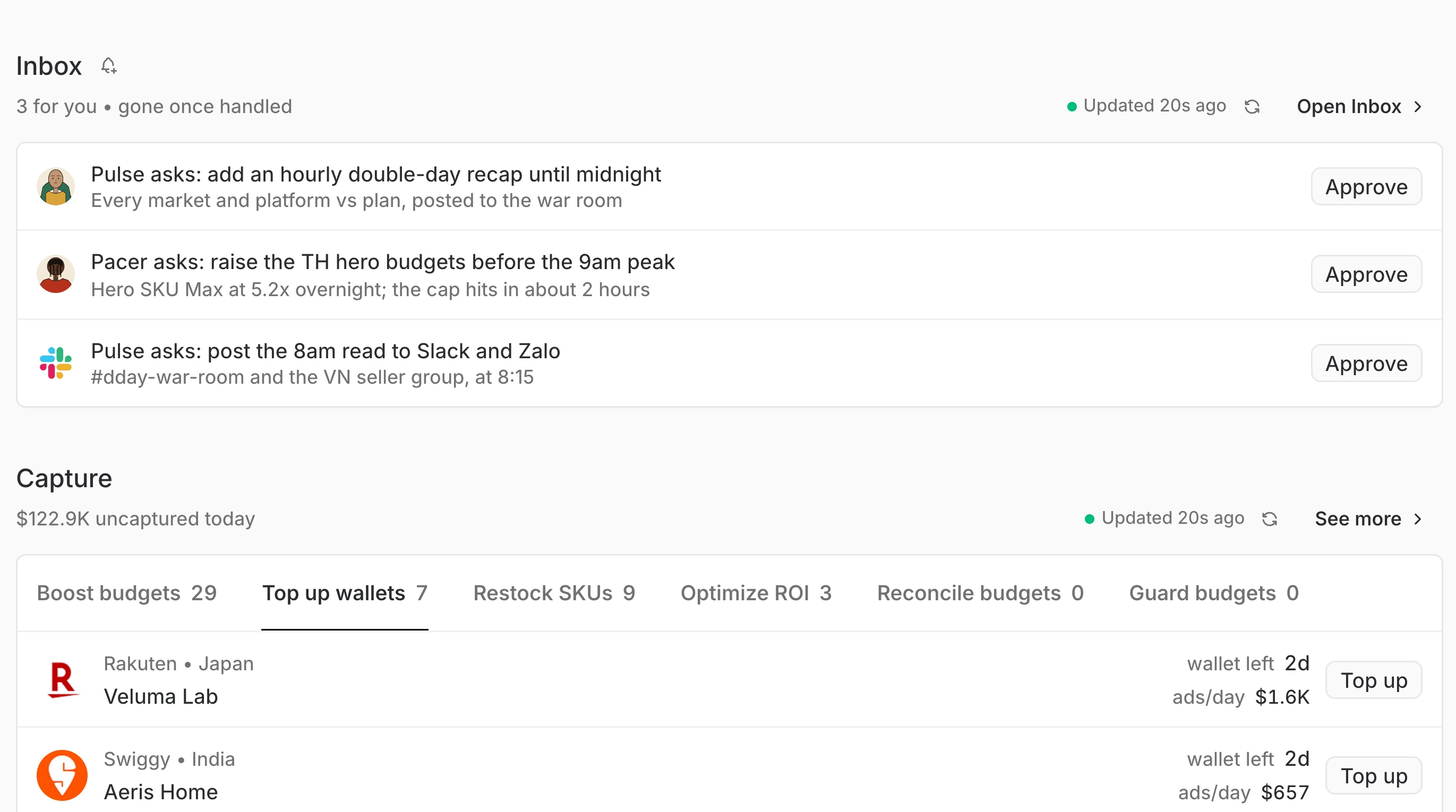1456x812 pixels.
Task: Click the Capture section heading
Action: coord(64,479)
